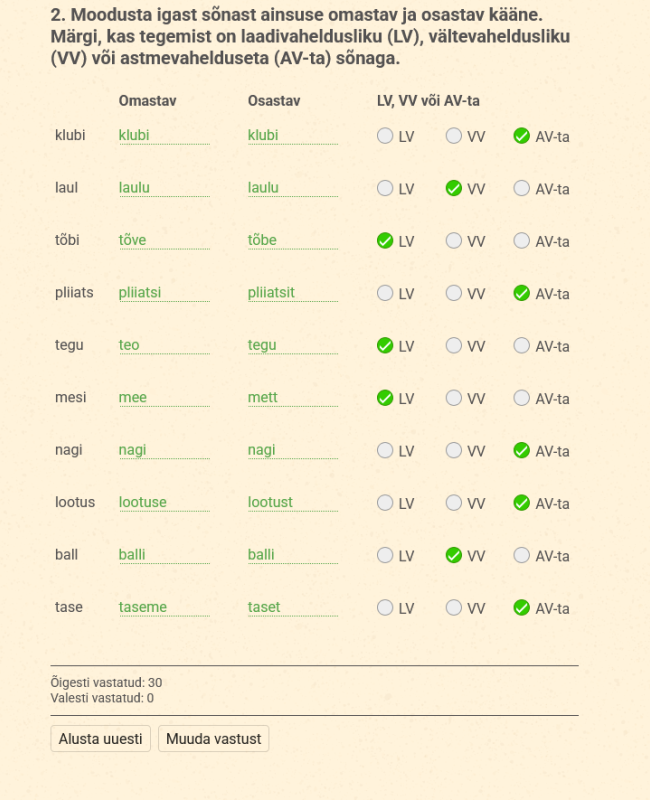
Task: Choose AV-ta option for laul row
Action: (x=522, y=188)
